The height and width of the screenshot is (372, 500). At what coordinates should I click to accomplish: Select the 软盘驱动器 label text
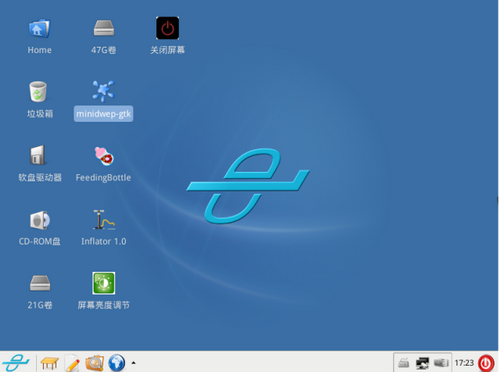(40, 178)
